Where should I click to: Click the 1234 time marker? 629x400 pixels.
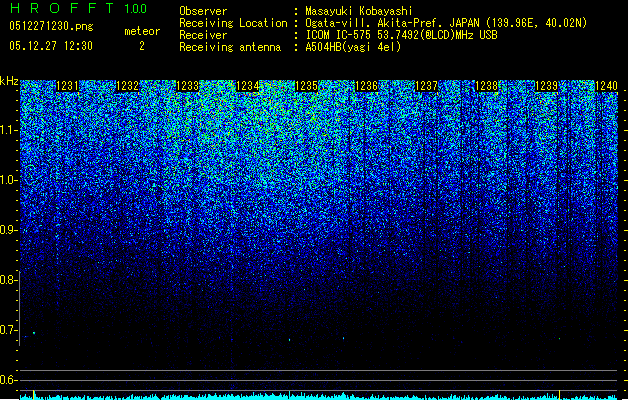[x=248, y=86]
